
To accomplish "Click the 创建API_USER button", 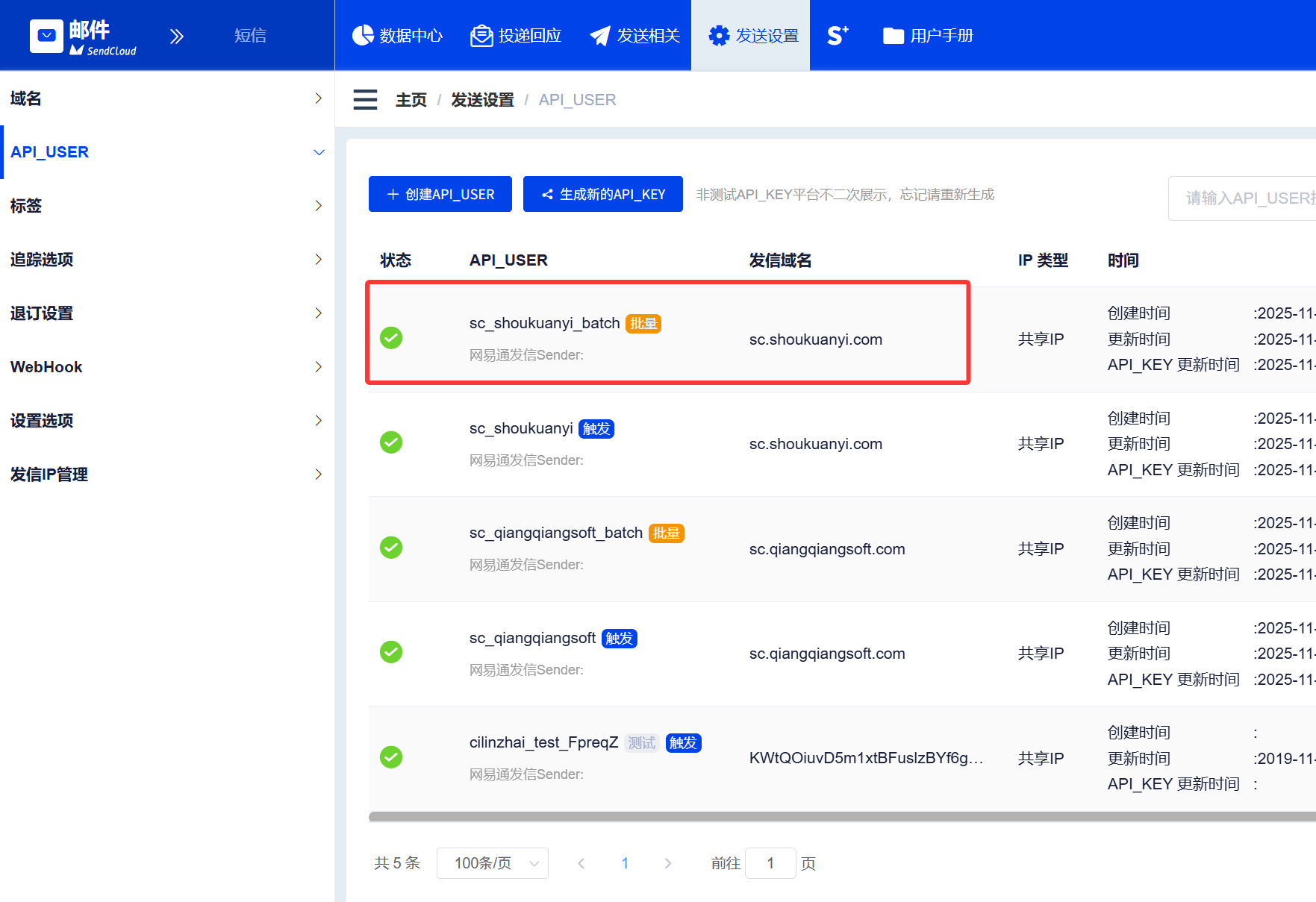I will (440, 194).
